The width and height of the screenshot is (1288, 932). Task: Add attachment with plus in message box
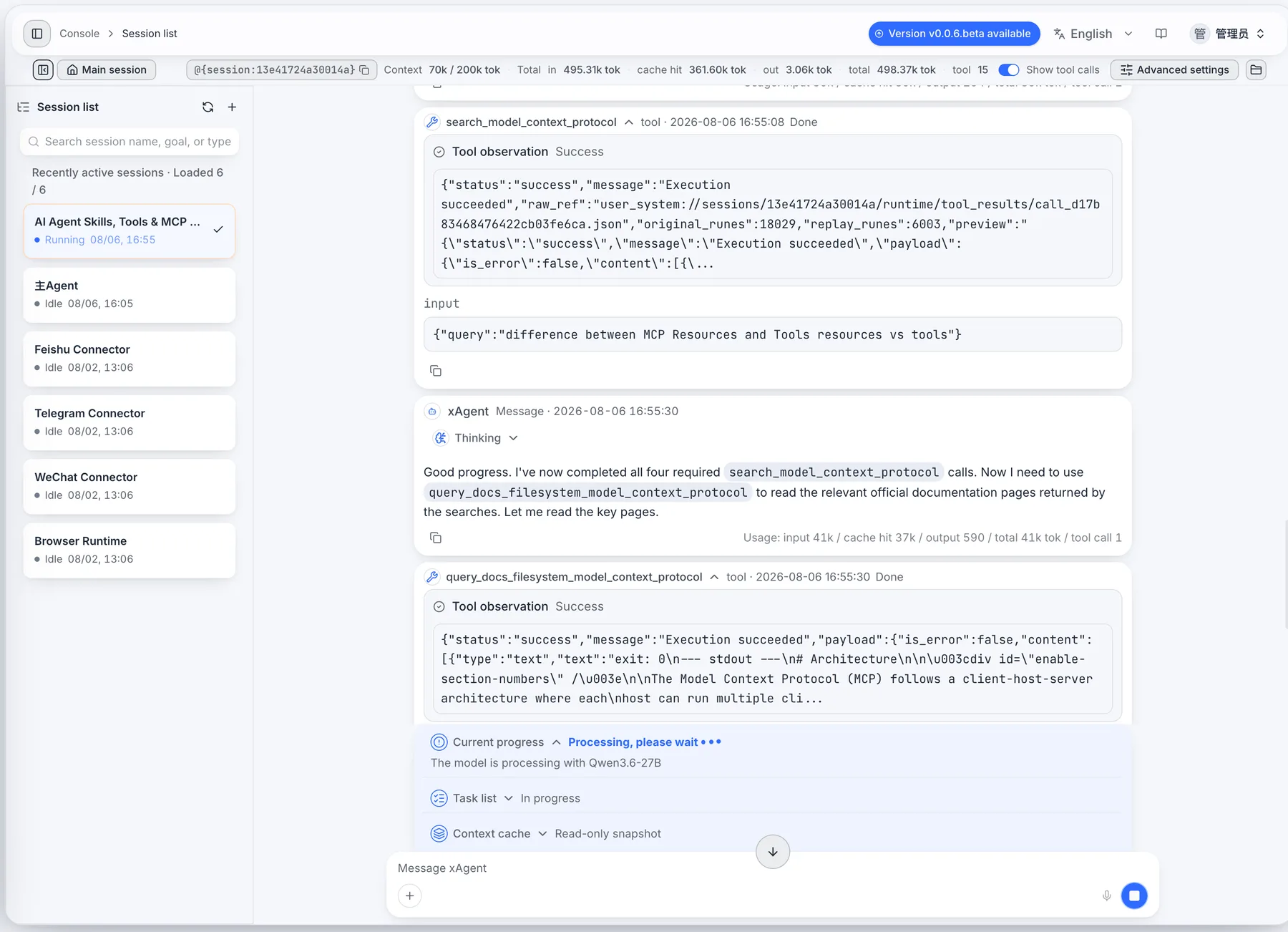tap(410, 895)
